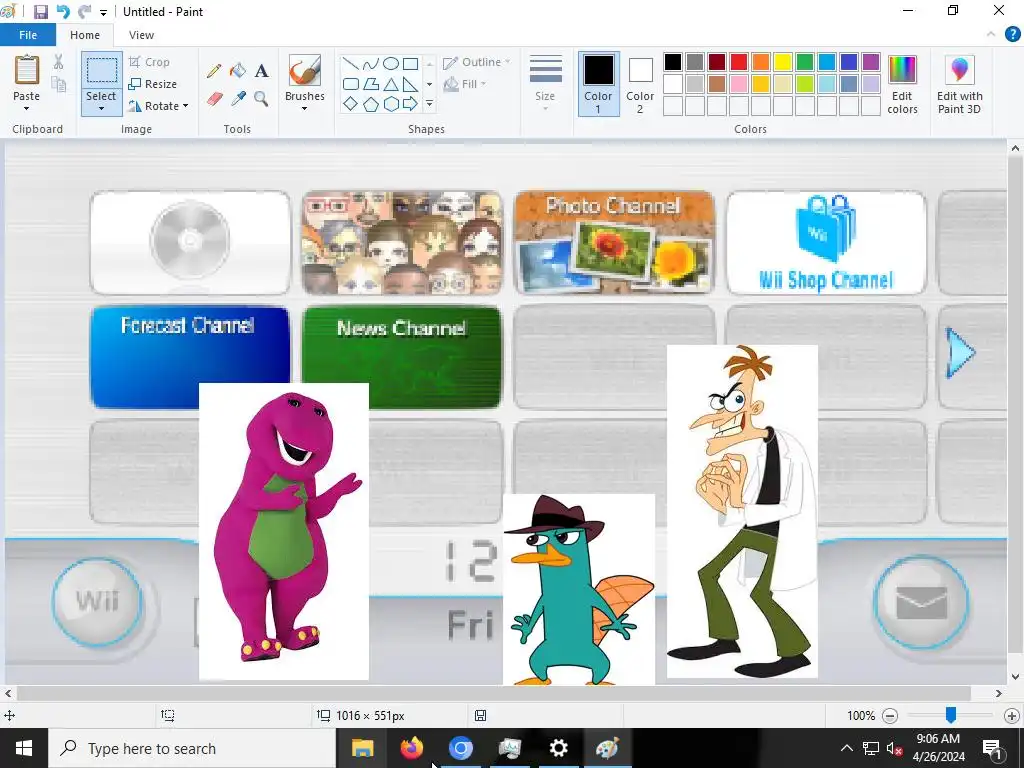The width and height of the screenshot is (1024, 768).
Task: Pick the yellow color swatch
Action: click(x=783, y=62)
